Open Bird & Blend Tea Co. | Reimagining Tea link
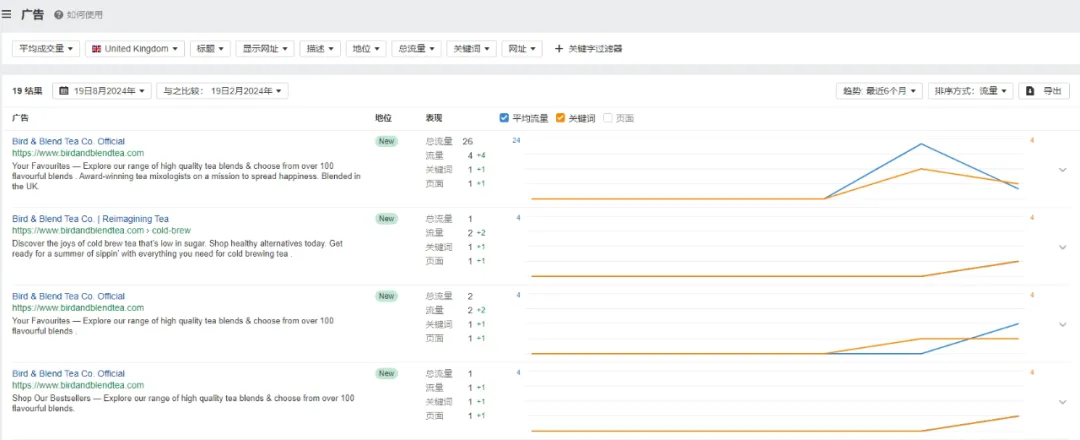The height and width of the screenshot is (440, 1080). (90, 219)
